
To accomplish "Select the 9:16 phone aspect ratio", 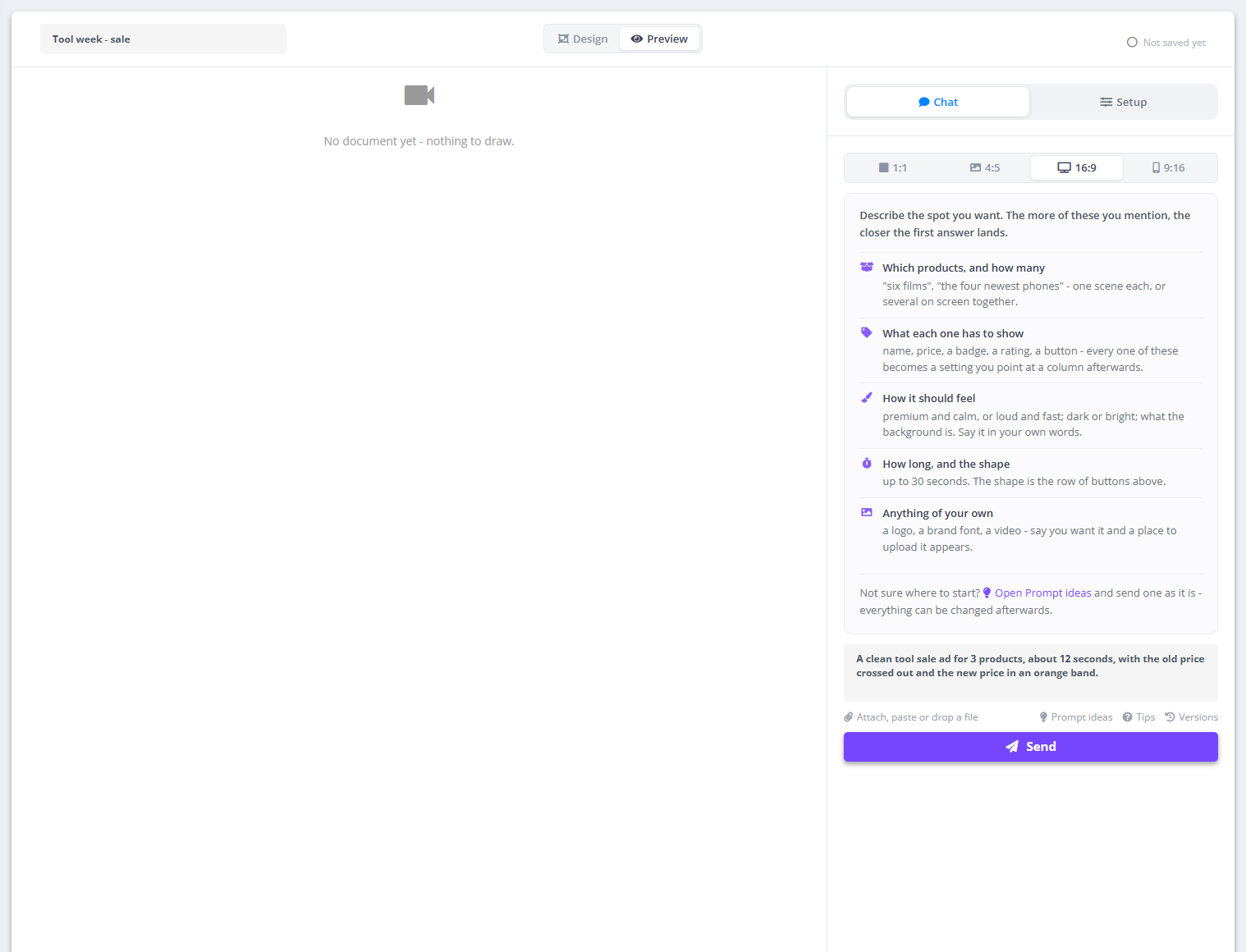I will (1169, 167).
